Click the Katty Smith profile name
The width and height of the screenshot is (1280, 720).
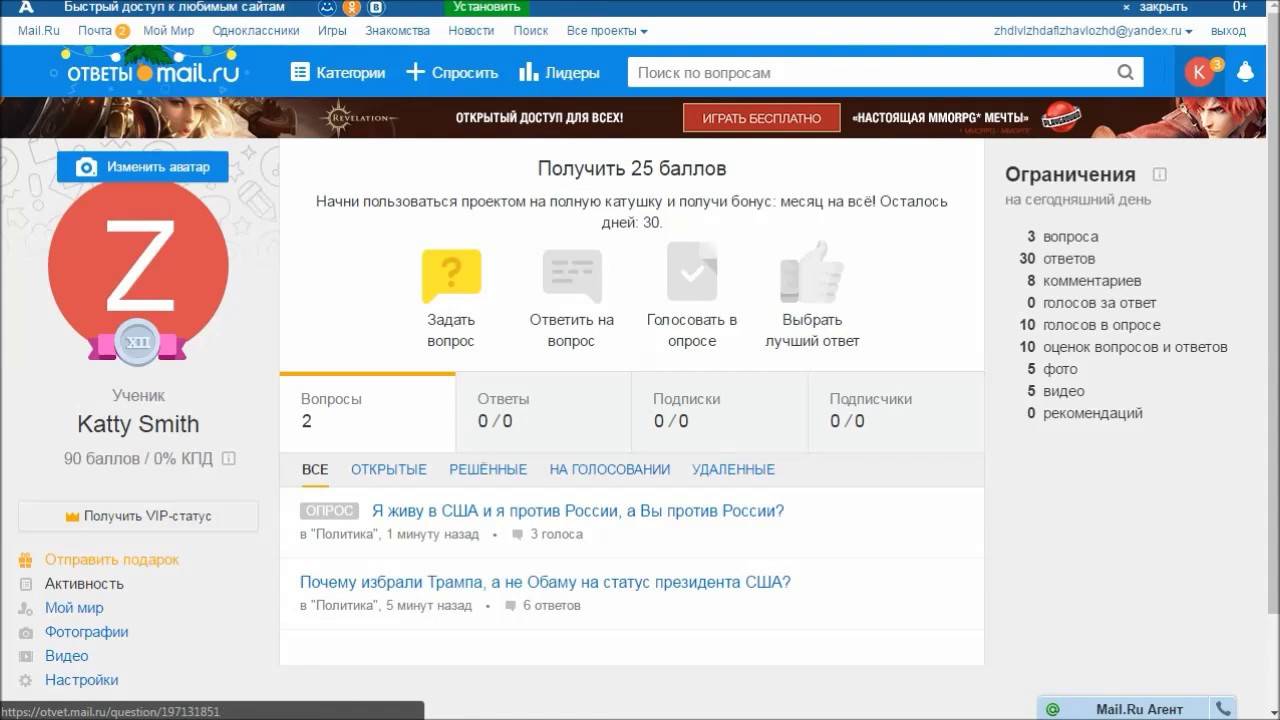pos(138,424)
